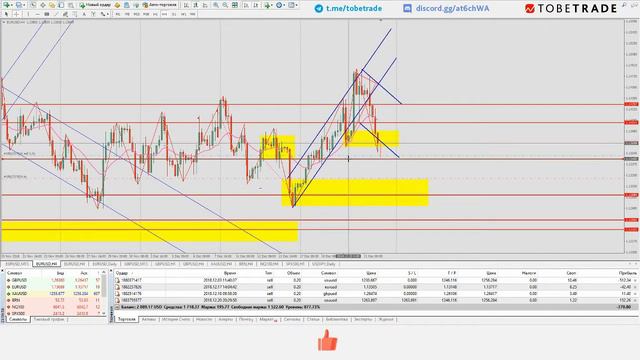Select the Vertical Line drawing tool
640x360 pixels.
point(28,14)
